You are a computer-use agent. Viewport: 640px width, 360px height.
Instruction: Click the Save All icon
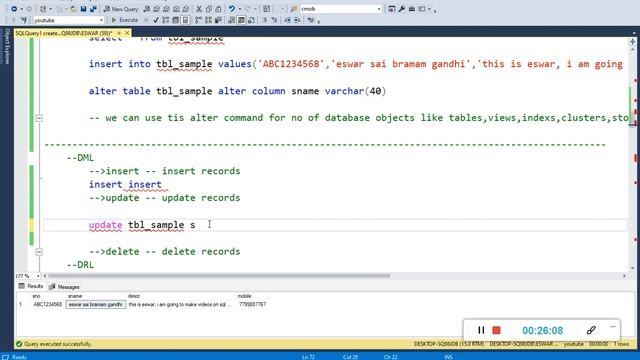93,9
